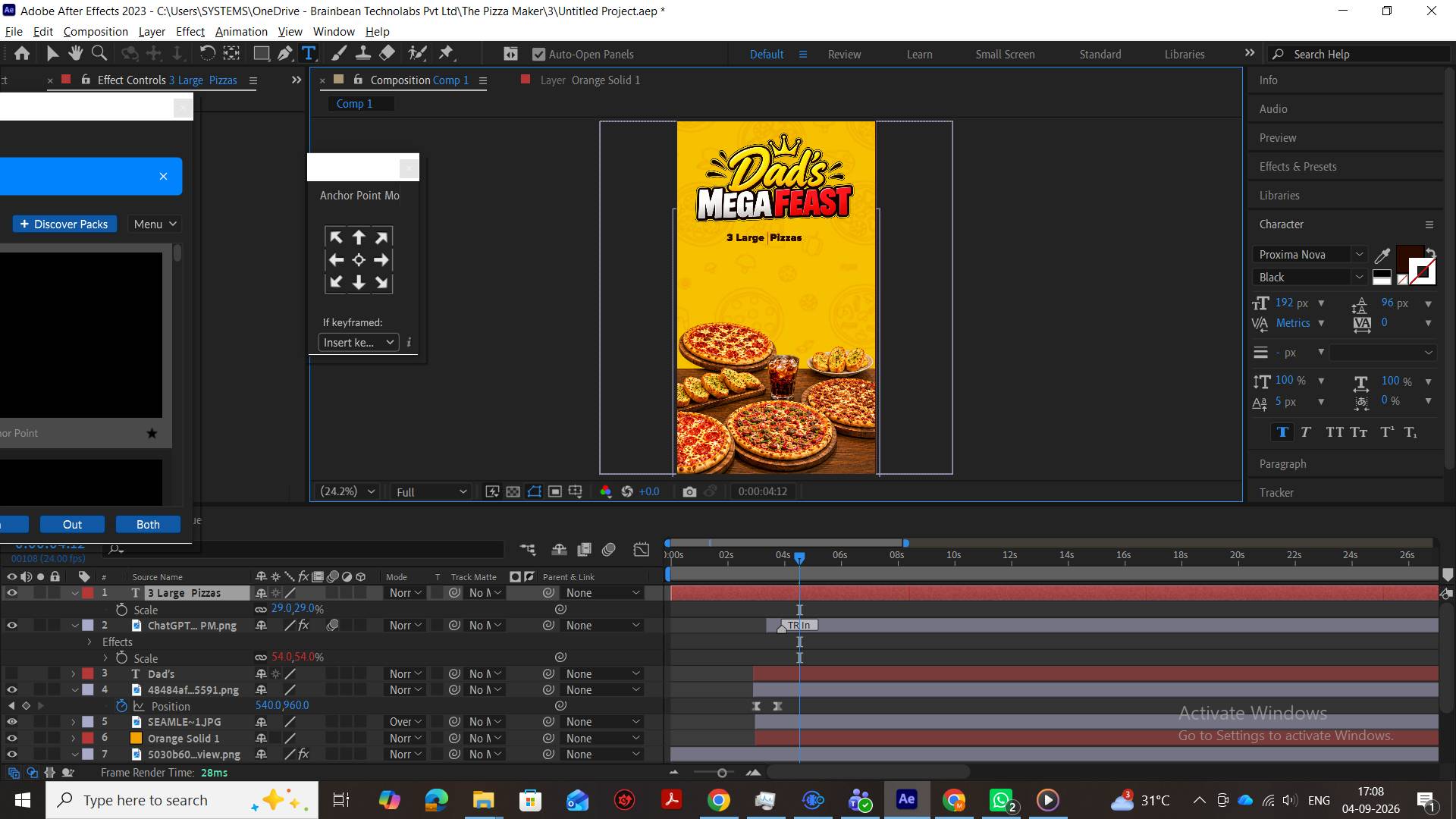The image size is (1456, 819).
Task: Switch to the Review workspace
Action: (x=844, y=55)
